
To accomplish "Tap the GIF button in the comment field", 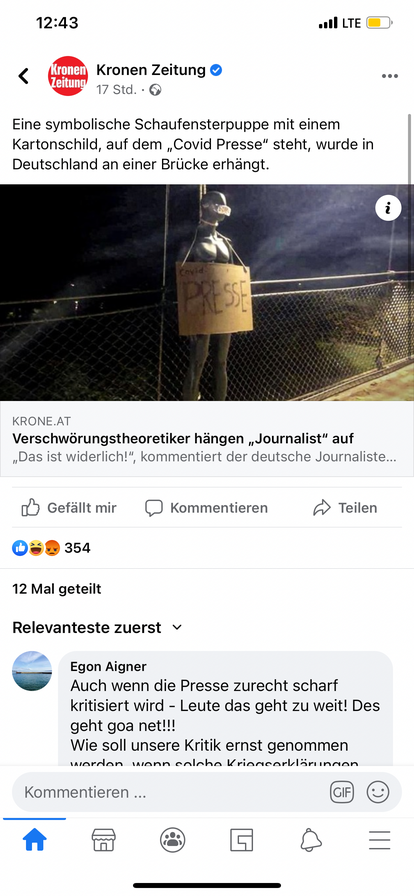I will (342, 792).
